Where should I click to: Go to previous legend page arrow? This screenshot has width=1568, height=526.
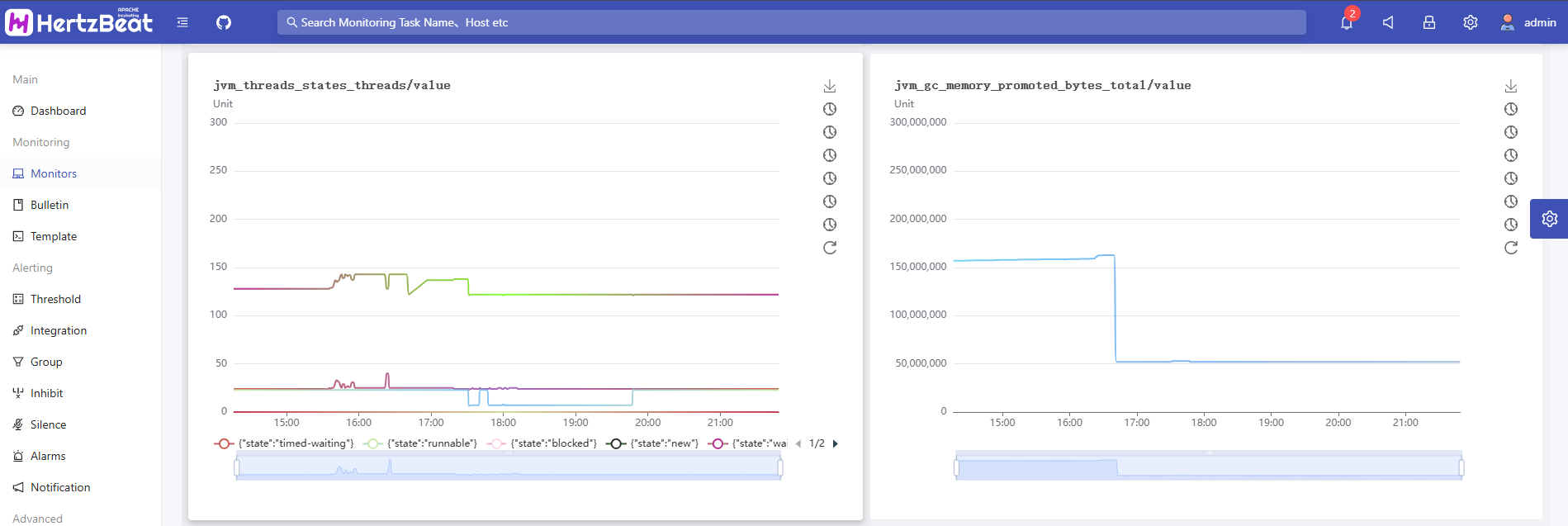click(798, 443)
